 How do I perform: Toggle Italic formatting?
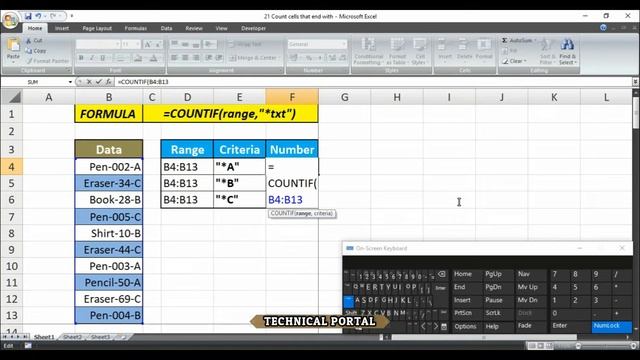tap(92, 58)
